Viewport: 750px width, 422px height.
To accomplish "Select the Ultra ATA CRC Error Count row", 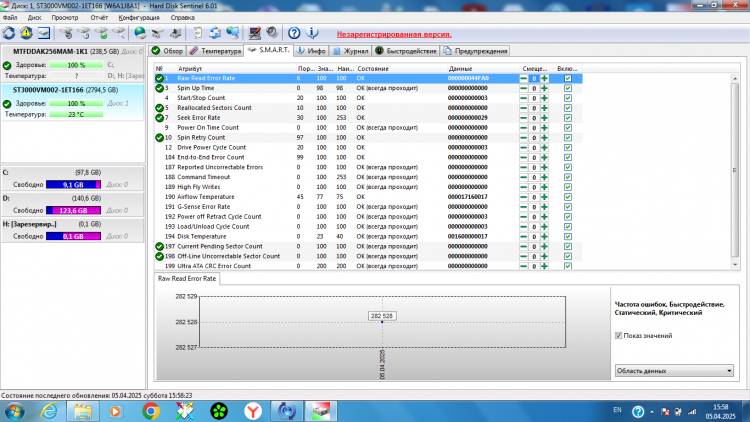I will coord(368,266).
